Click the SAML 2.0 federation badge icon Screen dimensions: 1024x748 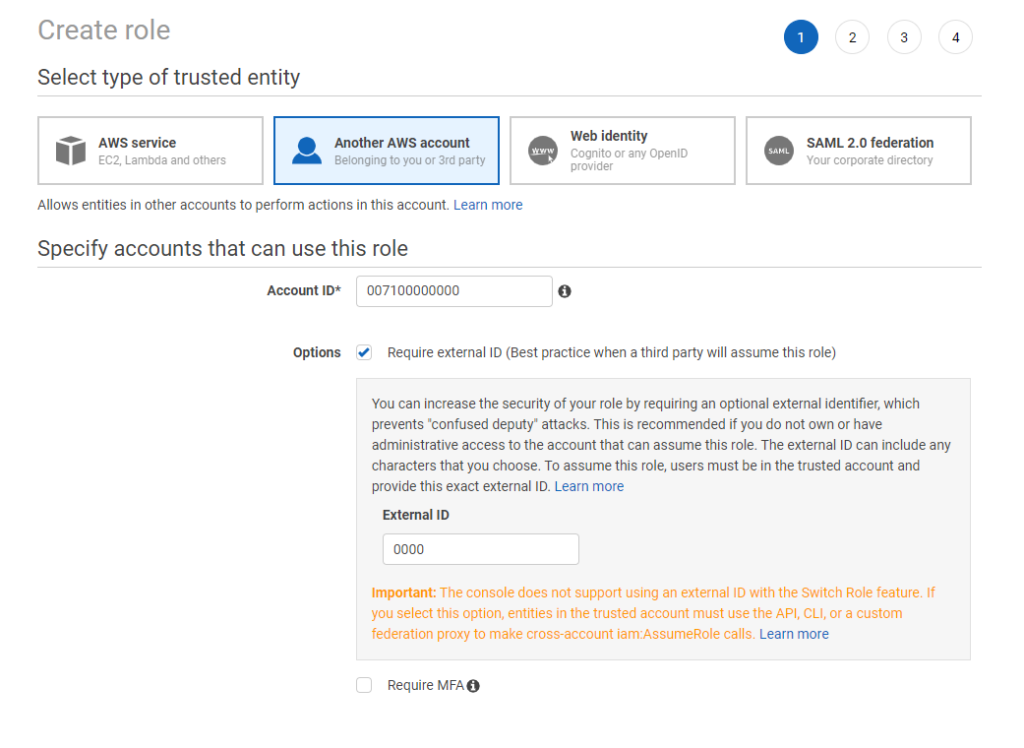pos(779,151)
